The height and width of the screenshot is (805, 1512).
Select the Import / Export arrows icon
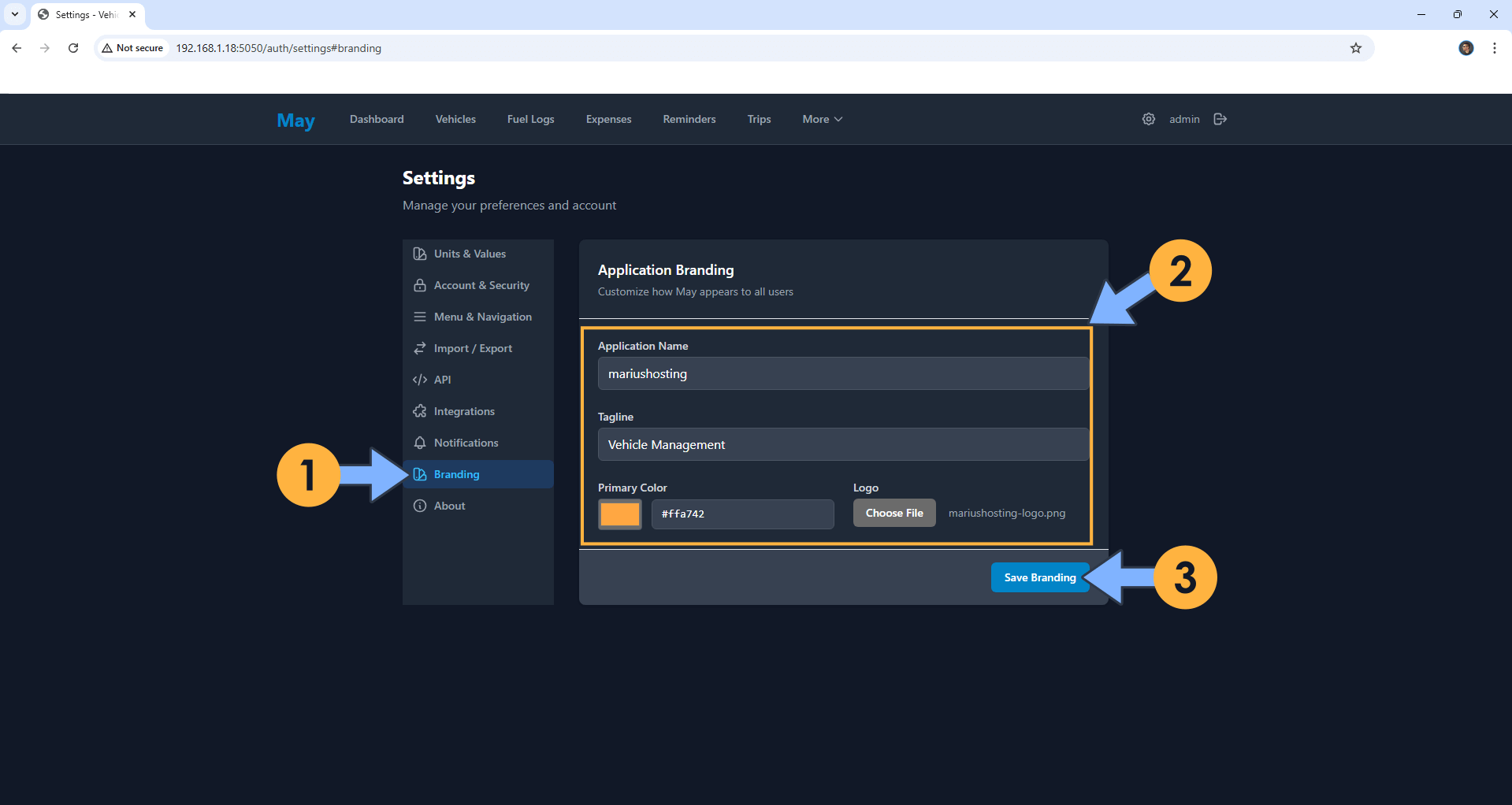[419, 348]
